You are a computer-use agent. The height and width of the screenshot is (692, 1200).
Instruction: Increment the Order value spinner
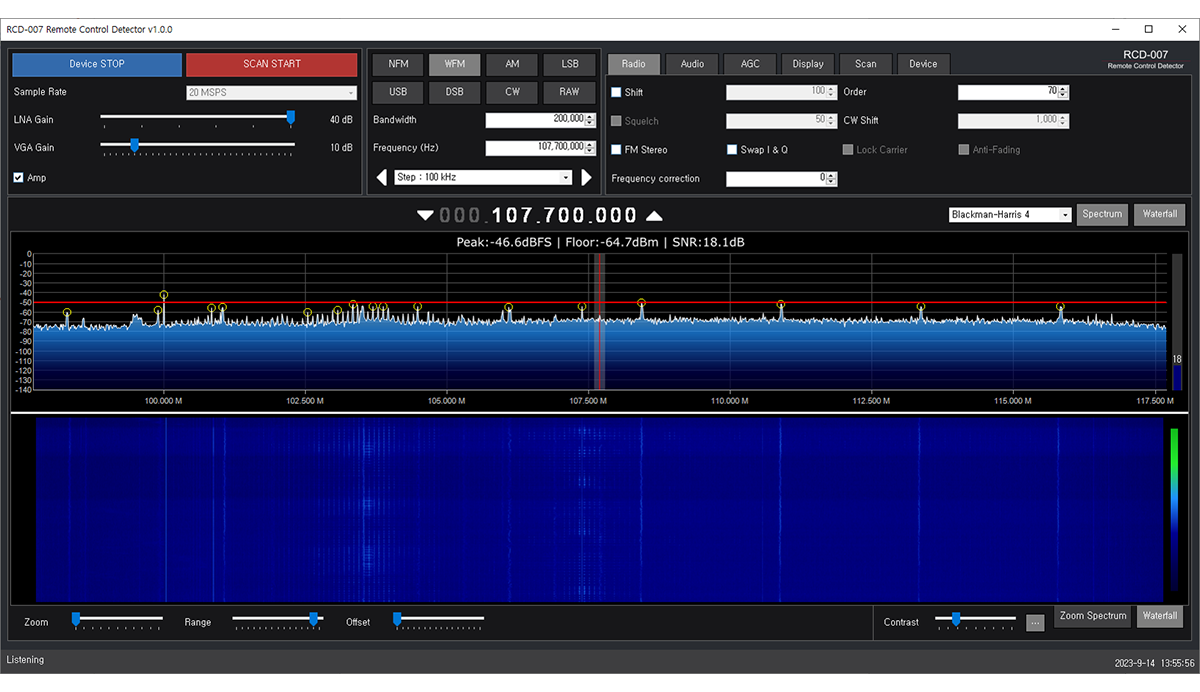pyautogui.click(x=1063, y=89)
